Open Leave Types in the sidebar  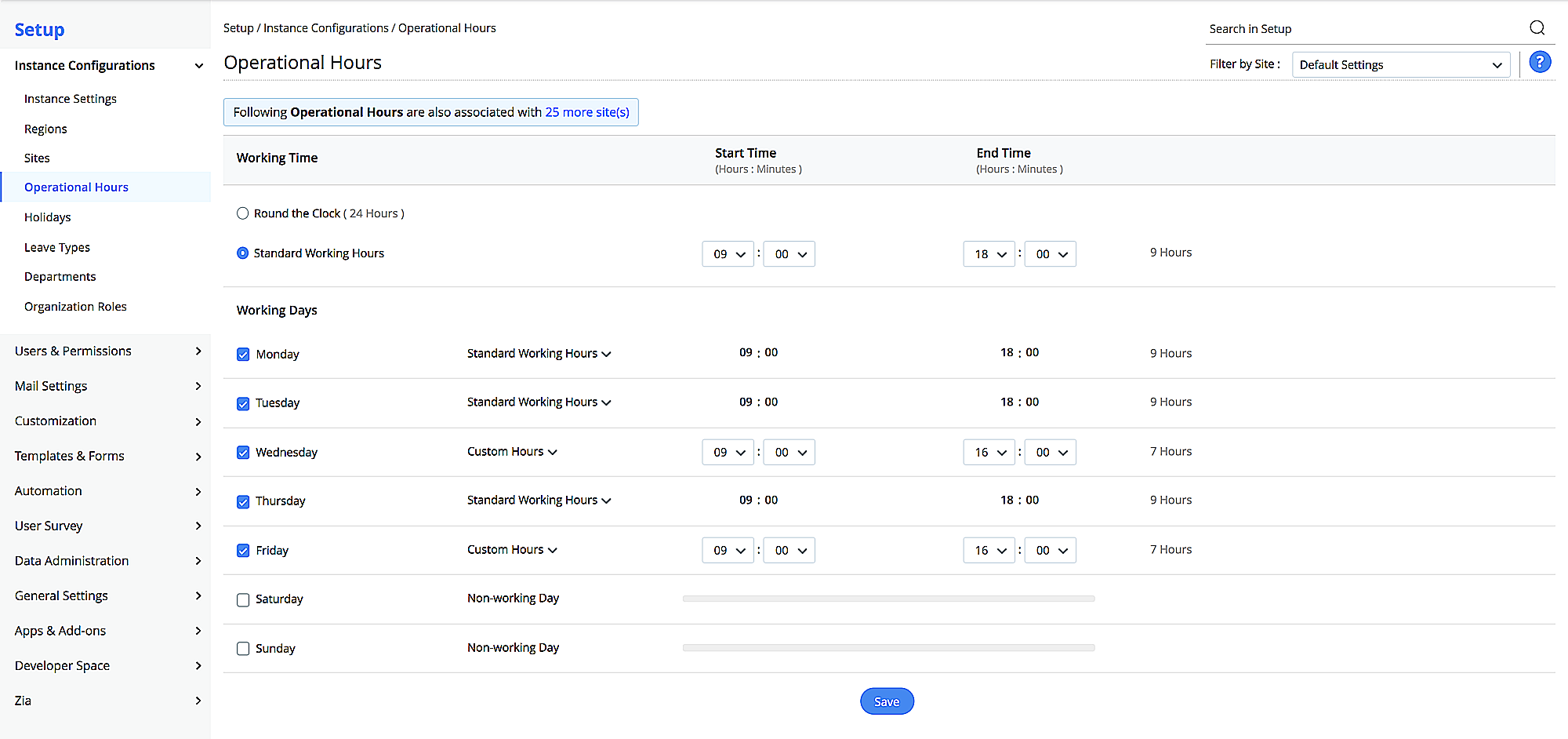click(57, 248)
